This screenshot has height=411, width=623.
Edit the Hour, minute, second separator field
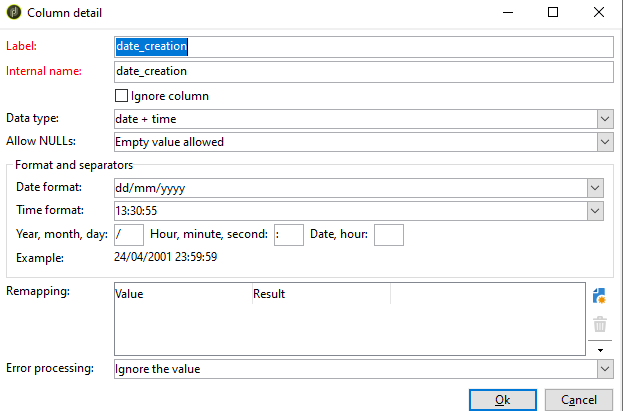288,234
